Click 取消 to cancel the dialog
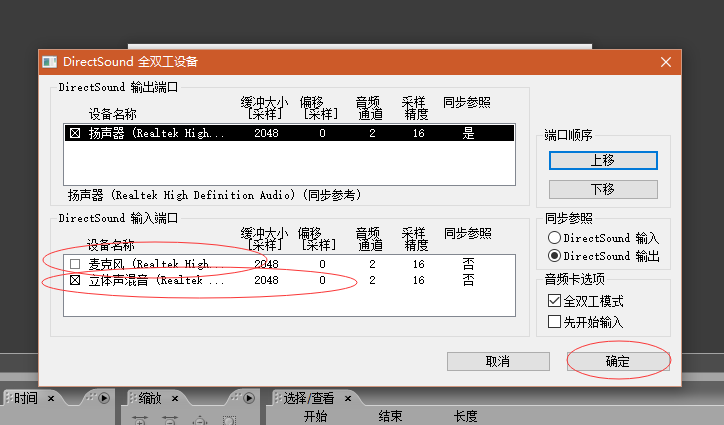 [498, 361]
